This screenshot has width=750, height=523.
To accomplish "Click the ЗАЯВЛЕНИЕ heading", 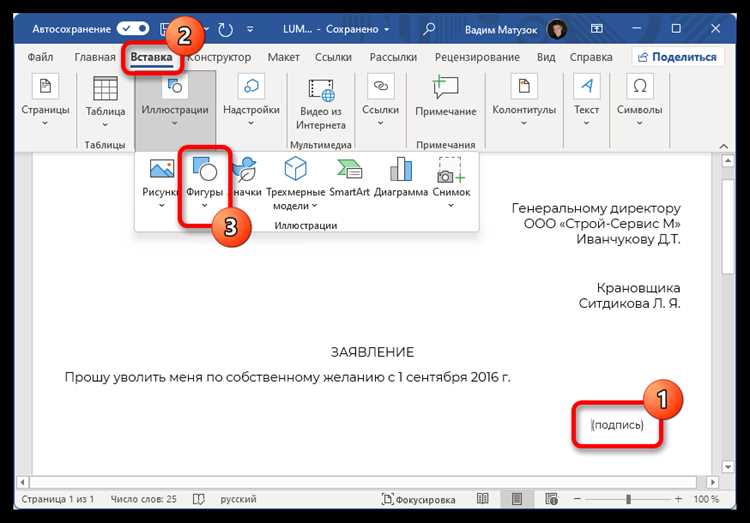I will click(x=373, y=352).
